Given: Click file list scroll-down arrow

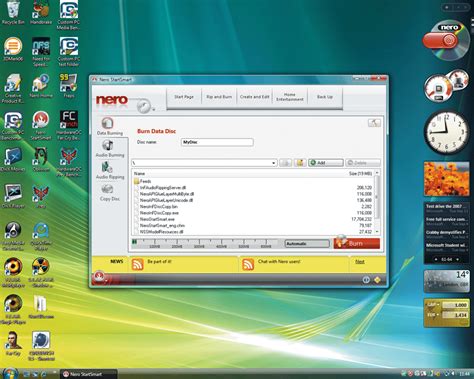Looking at the screenshot, I should 377,231.
